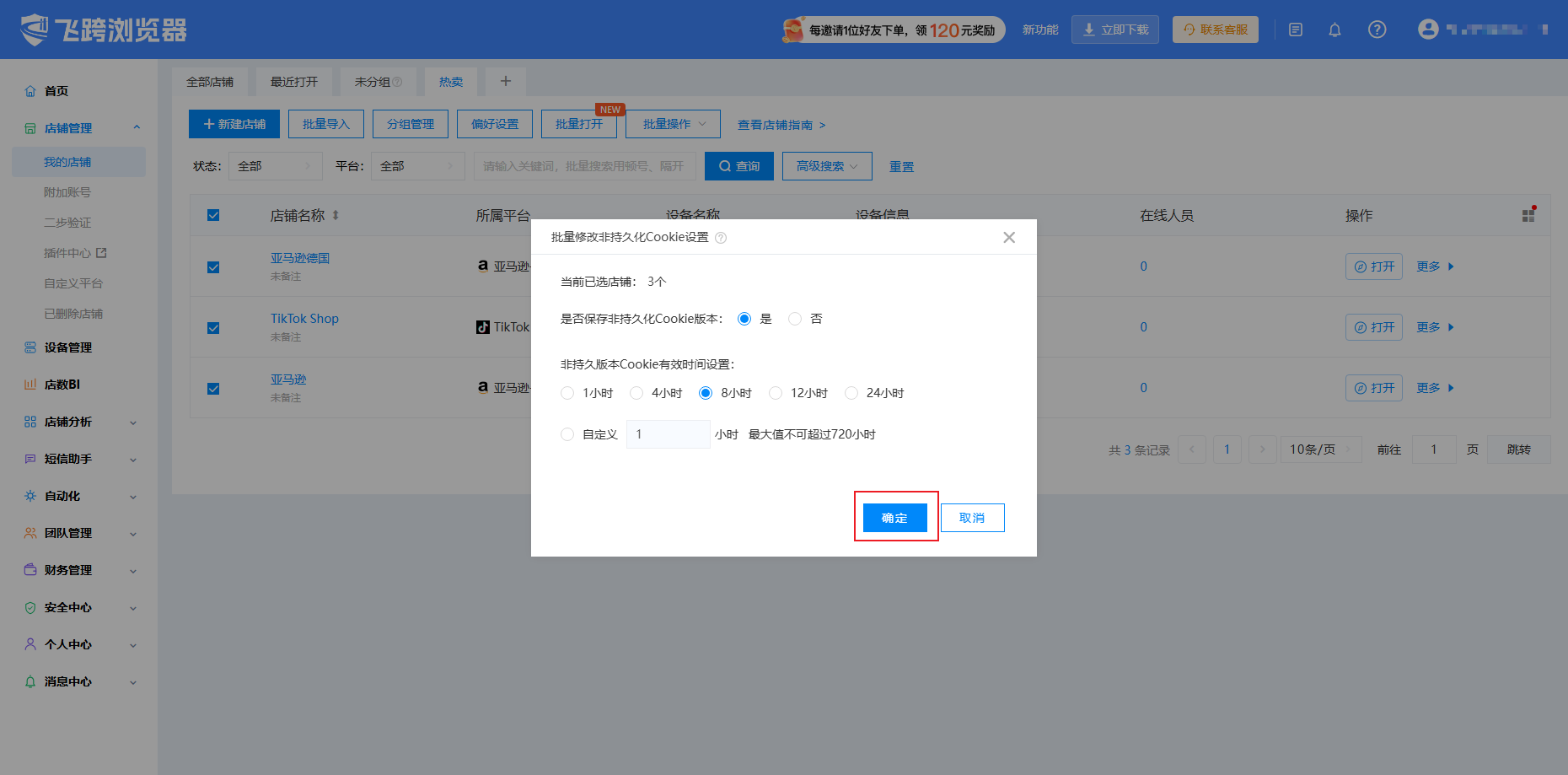The image size is (1568, 775).
Task: Open 设备管理 in the sidebar
Action: [x=67, y=347]
